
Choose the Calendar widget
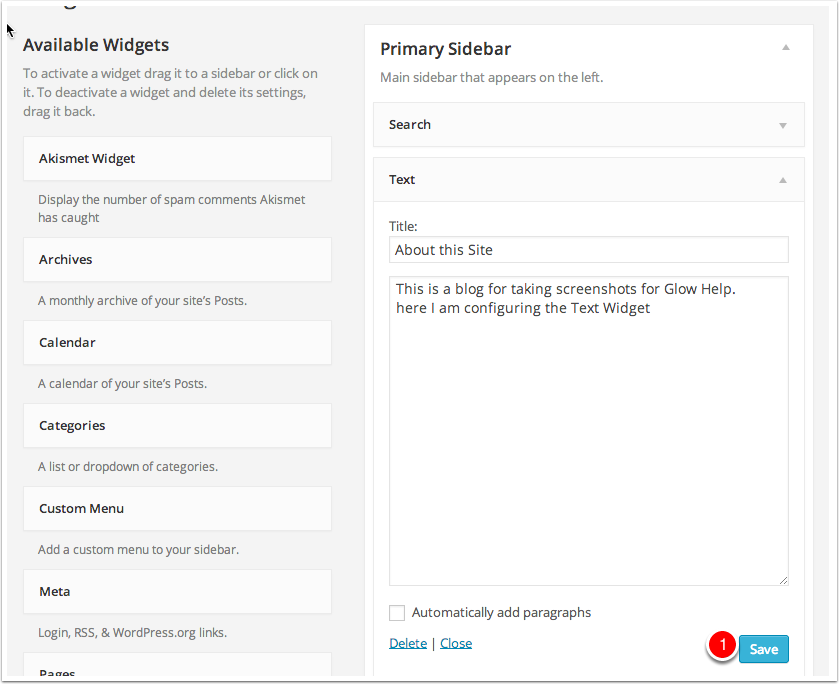177,343
